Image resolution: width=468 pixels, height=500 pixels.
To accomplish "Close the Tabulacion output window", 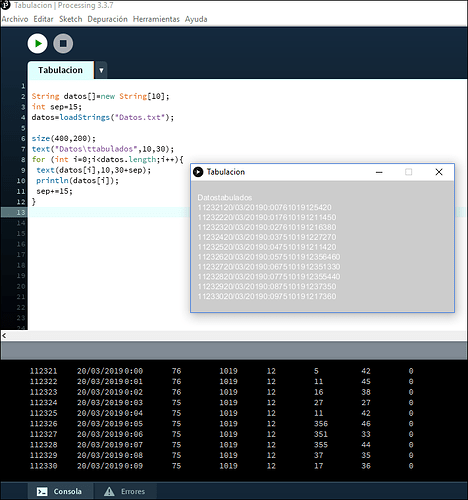I will [439, 172].
